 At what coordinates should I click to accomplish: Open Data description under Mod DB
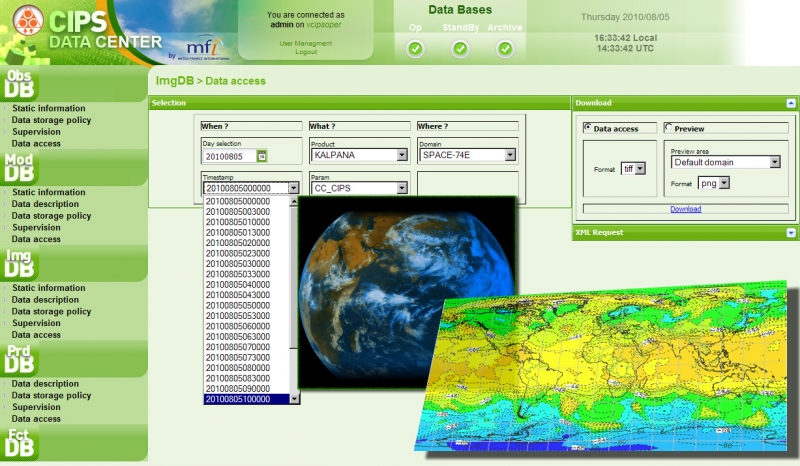click(x=45, y=204)
